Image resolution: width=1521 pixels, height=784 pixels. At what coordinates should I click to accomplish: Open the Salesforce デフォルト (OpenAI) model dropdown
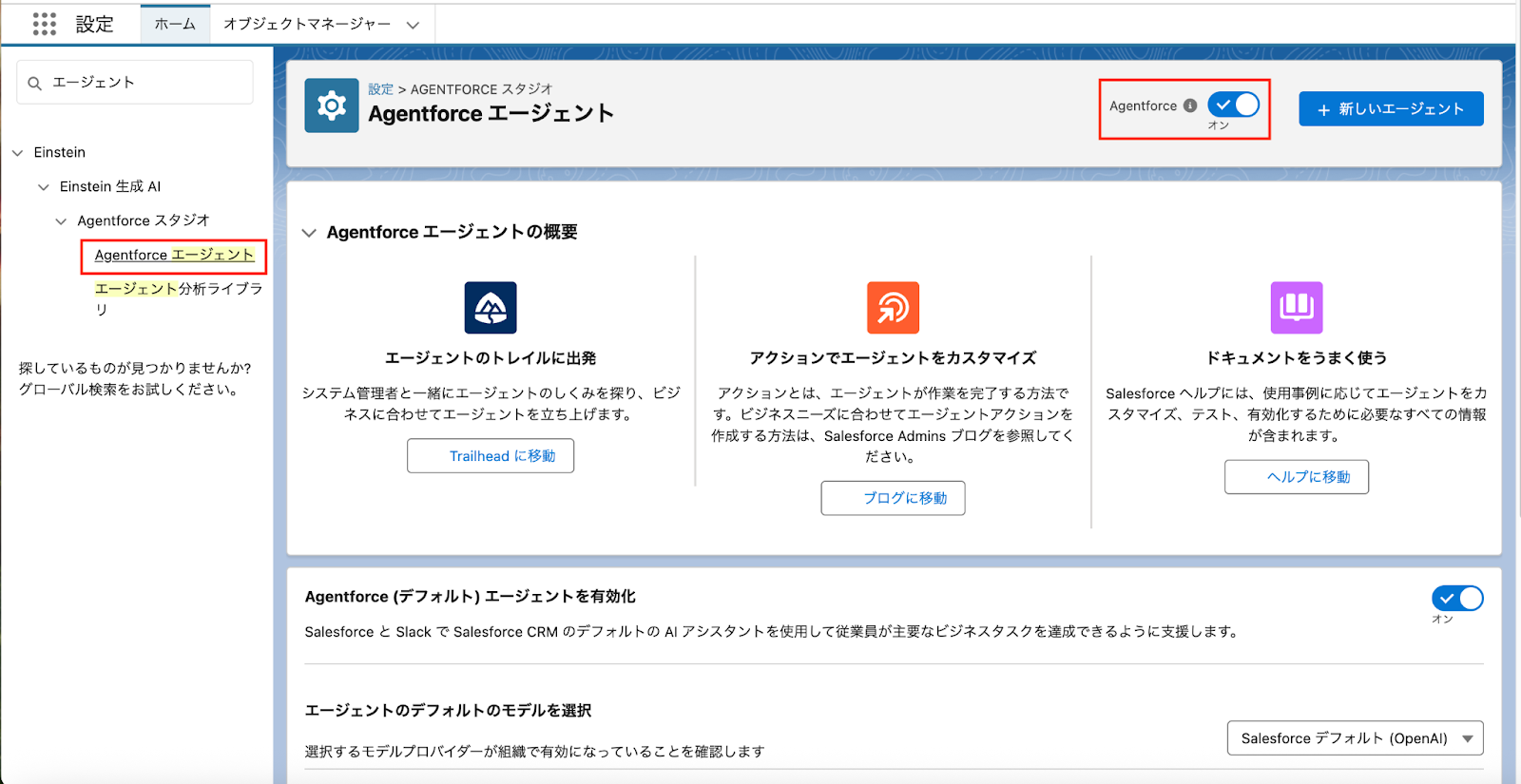[x=1355, y=738]
